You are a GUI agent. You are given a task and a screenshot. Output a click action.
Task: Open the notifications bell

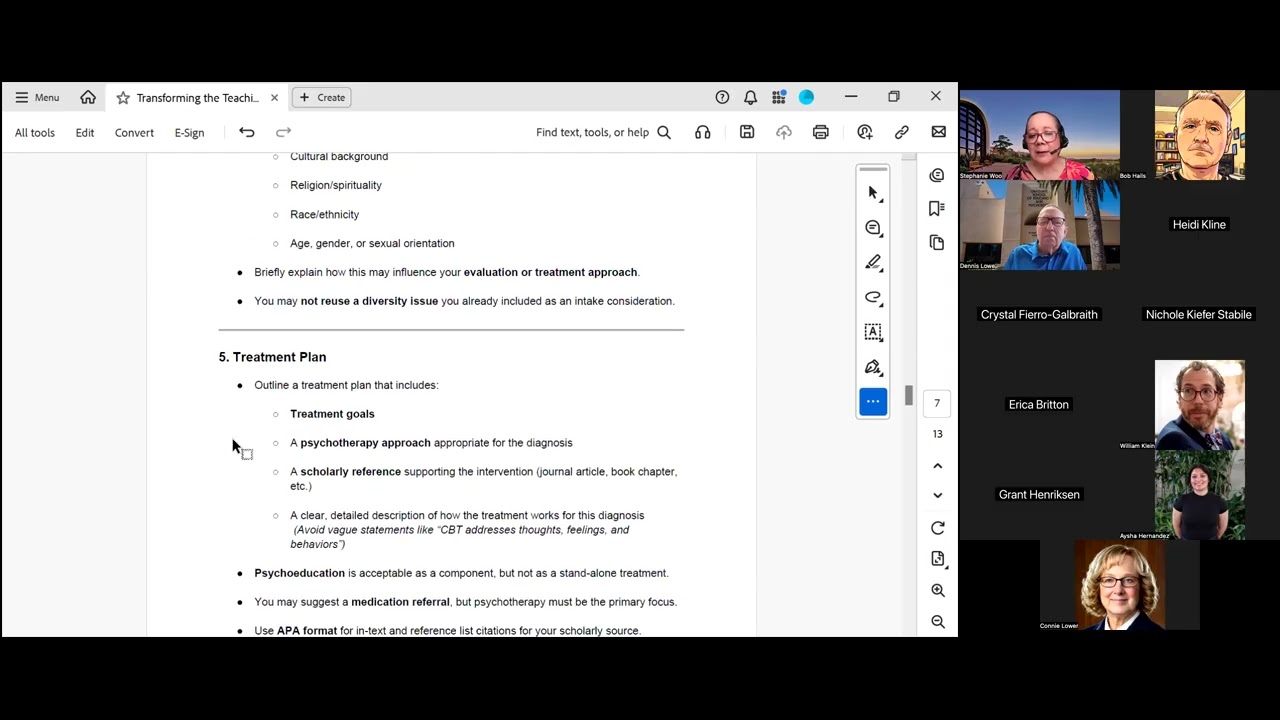(750, 97)
